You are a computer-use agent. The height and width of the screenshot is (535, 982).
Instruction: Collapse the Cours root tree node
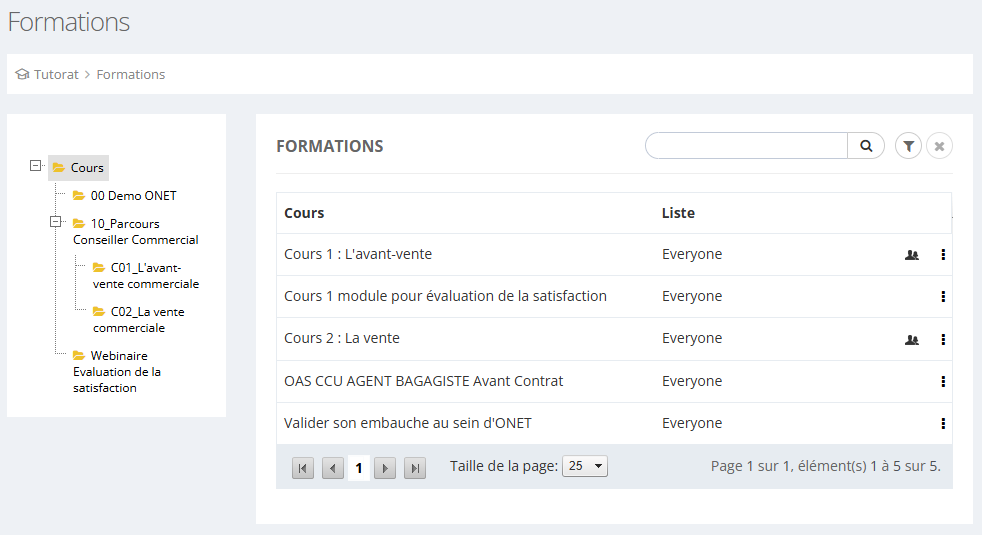[37, 166]
